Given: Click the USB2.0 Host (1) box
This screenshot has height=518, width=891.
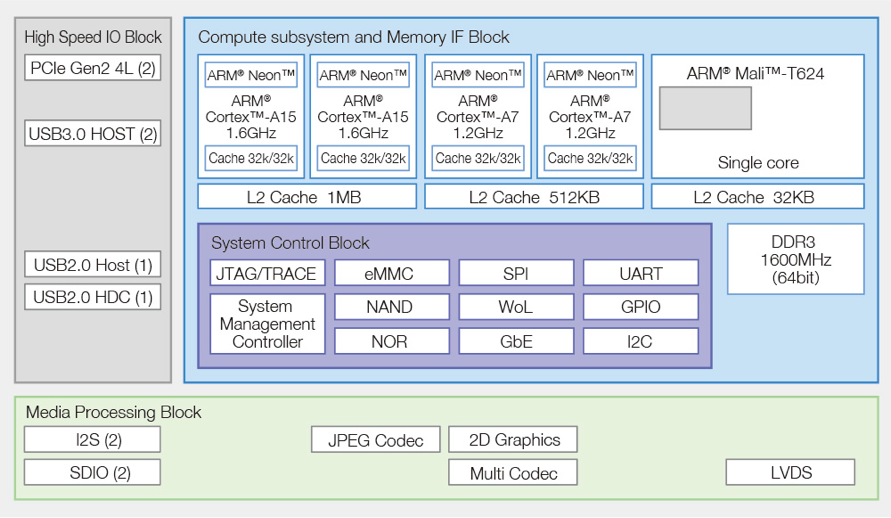Looking at the screenshot, I should (93, 265).
